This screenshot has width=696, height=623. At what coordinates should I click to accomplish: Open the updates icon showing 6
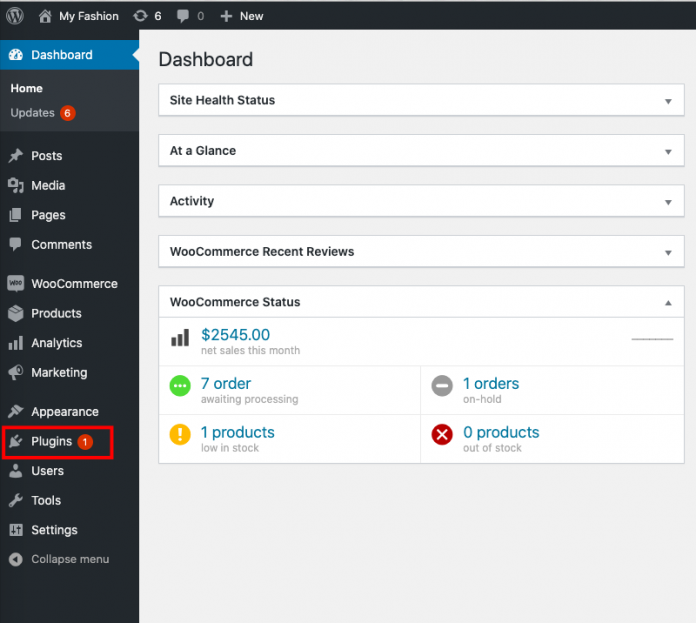[140, 16]
